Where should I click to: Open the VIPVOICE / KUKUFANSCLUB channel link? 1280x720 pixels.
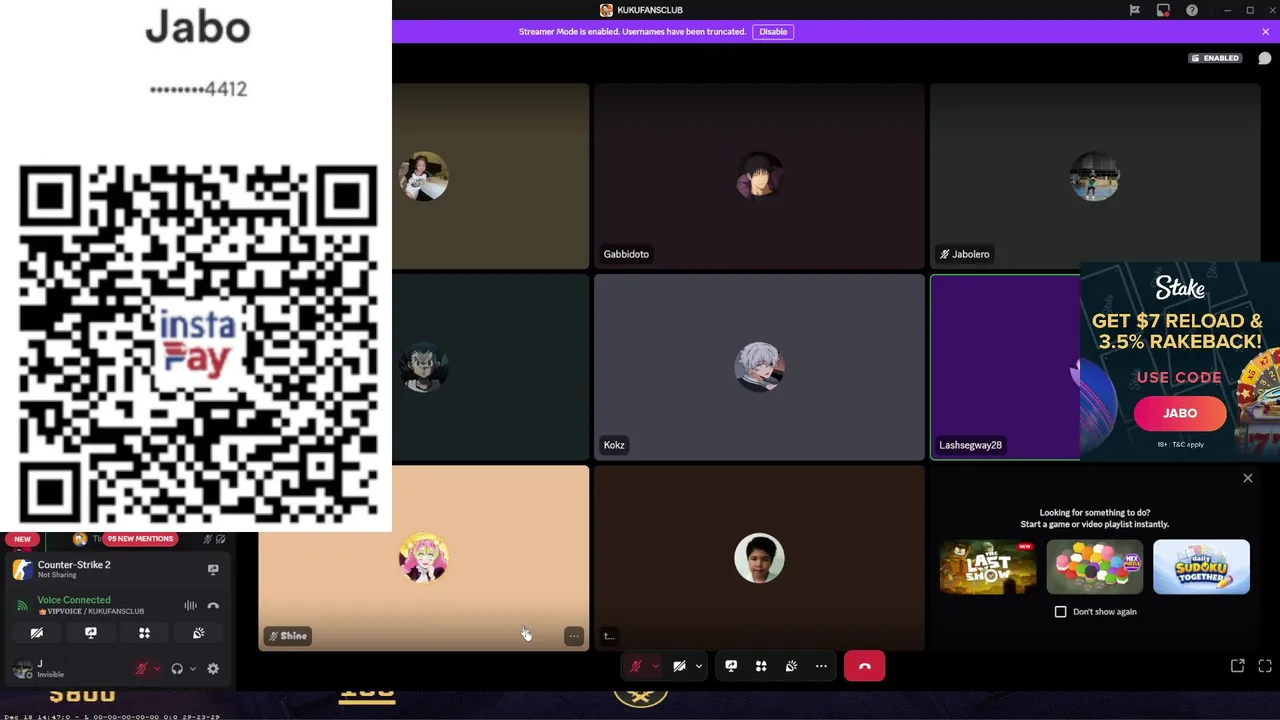coord(91,611)
